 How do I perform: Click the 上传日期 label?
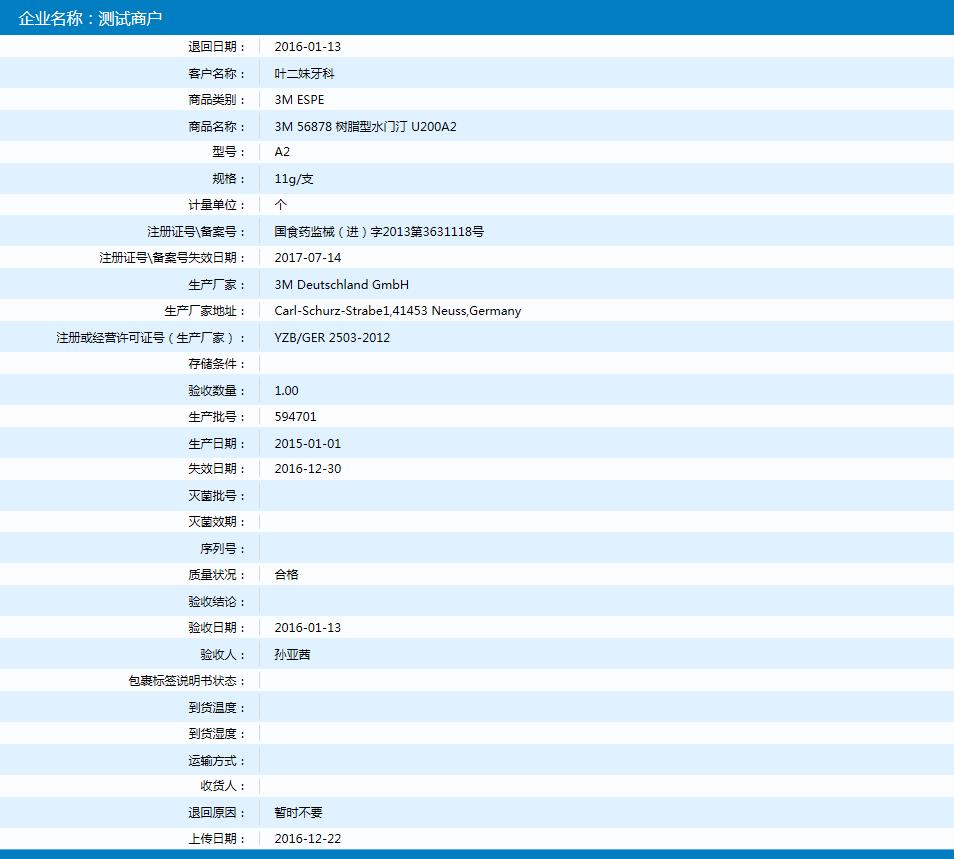(x=216, y=839)
